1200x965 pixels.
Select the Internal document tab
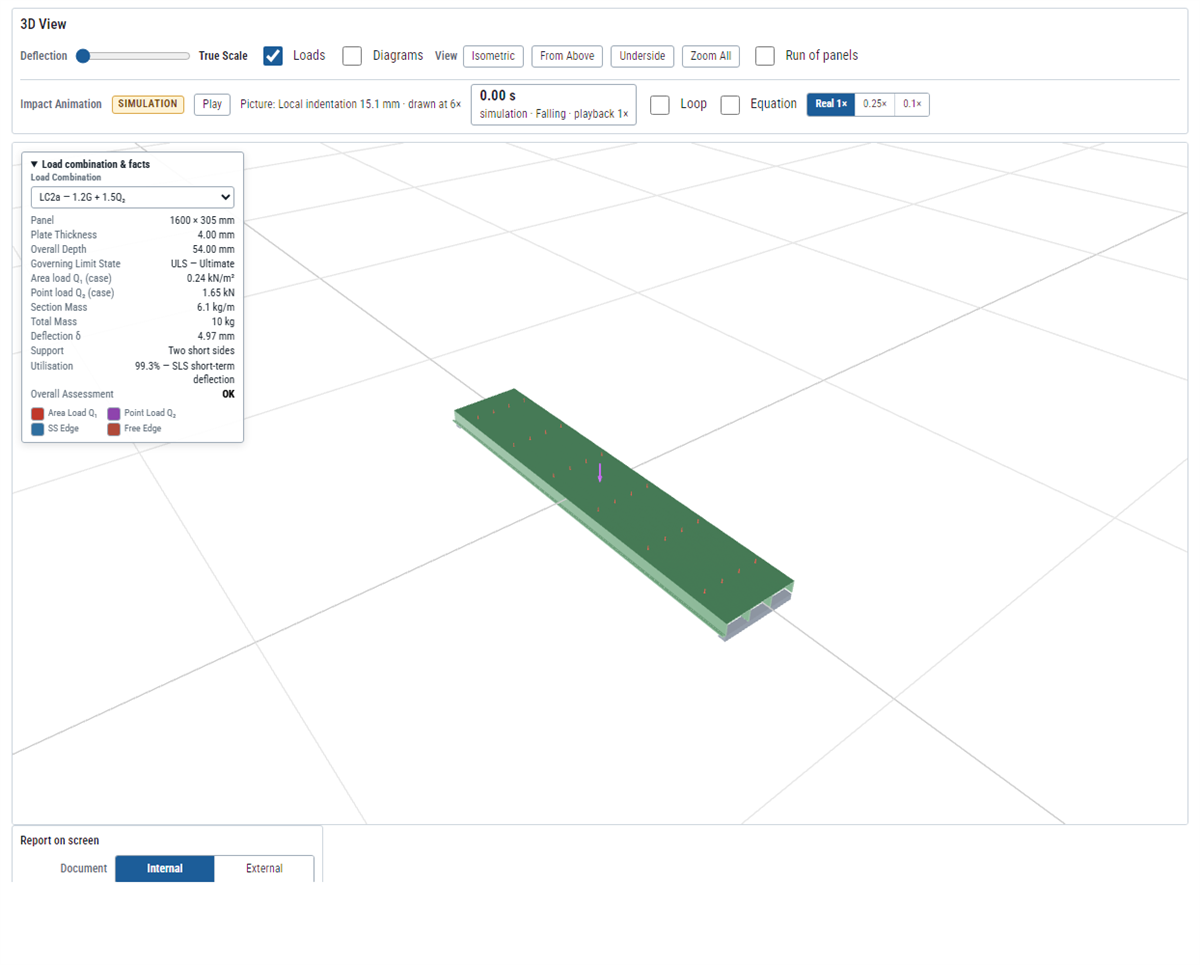pyautogui.click(x=165, y=869)
